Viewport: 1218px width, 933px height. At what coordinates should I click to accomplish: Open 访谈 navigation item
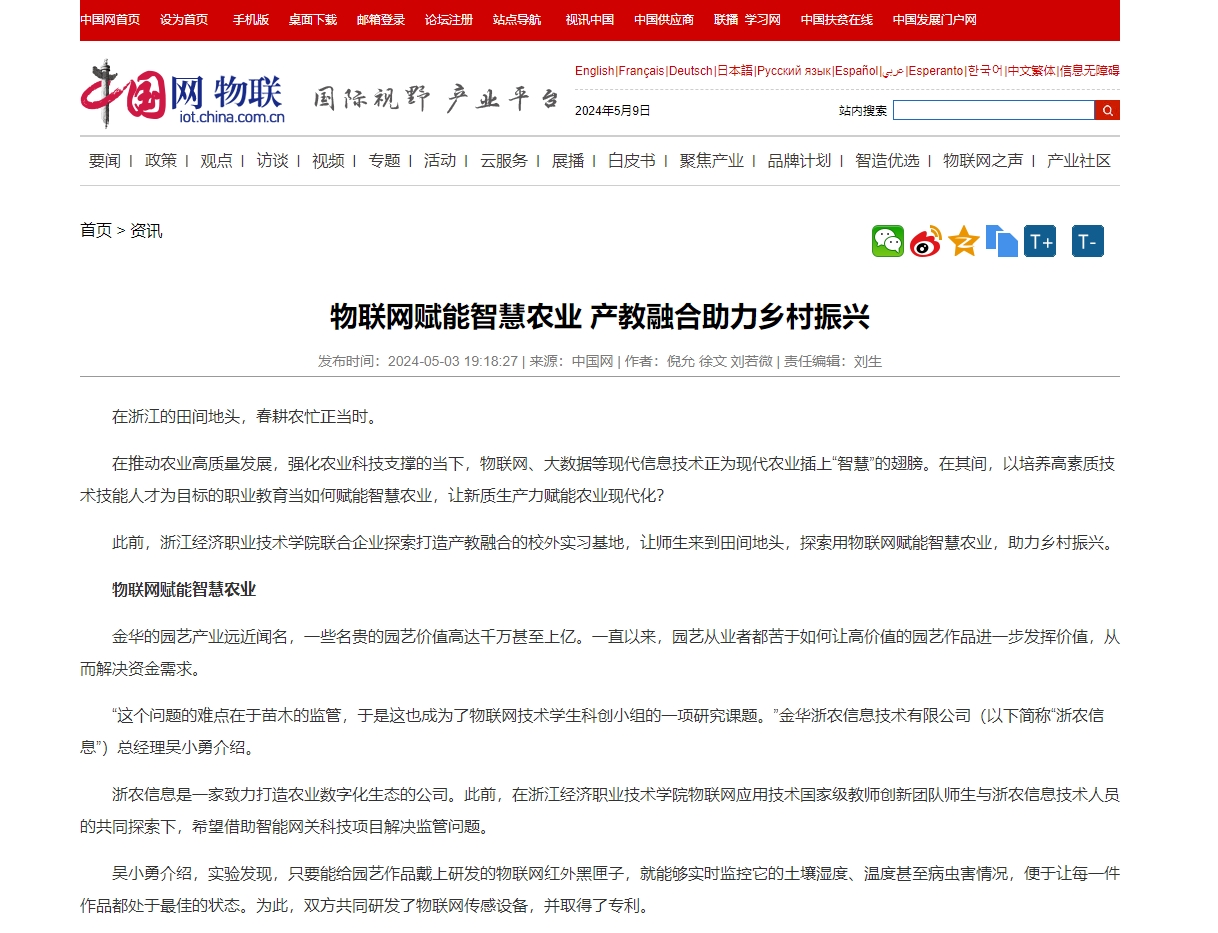(x=272, y=161)
